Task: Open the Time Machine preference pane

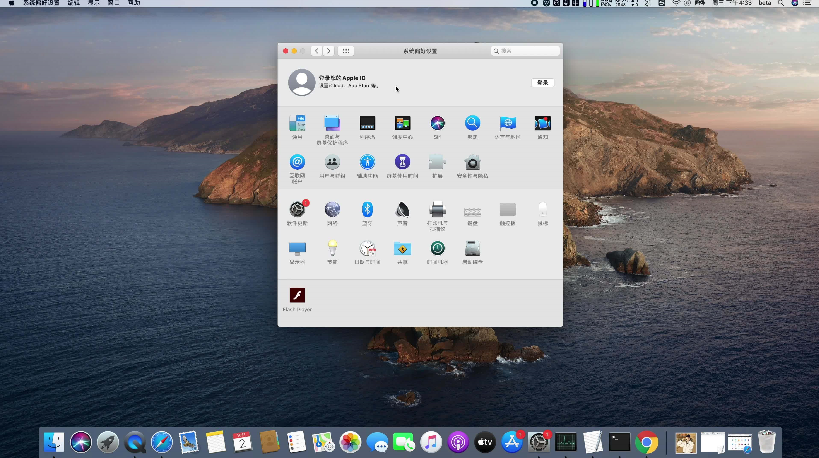Action: tap(437, 248)
